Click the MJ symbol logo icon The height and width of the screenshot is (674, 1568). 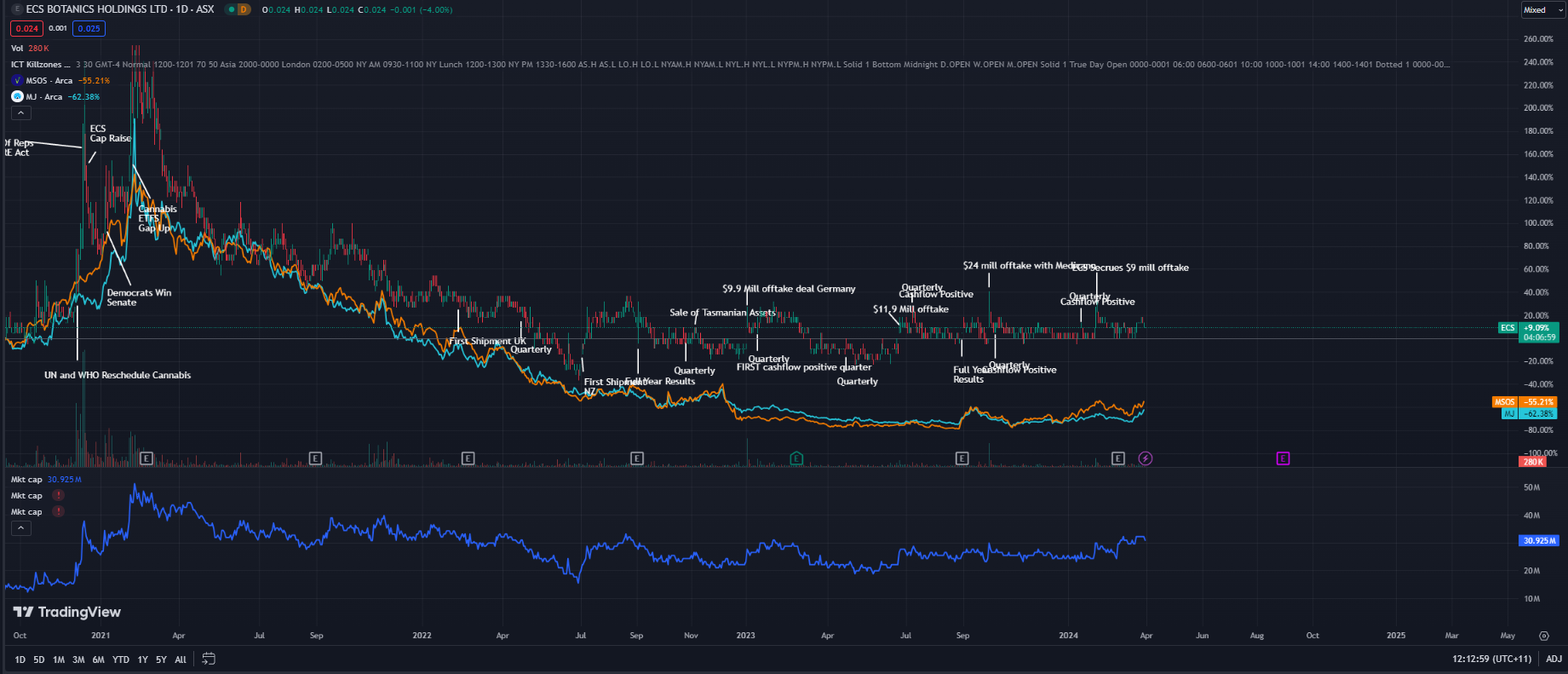pyautogui.click(x=17, y=96)
